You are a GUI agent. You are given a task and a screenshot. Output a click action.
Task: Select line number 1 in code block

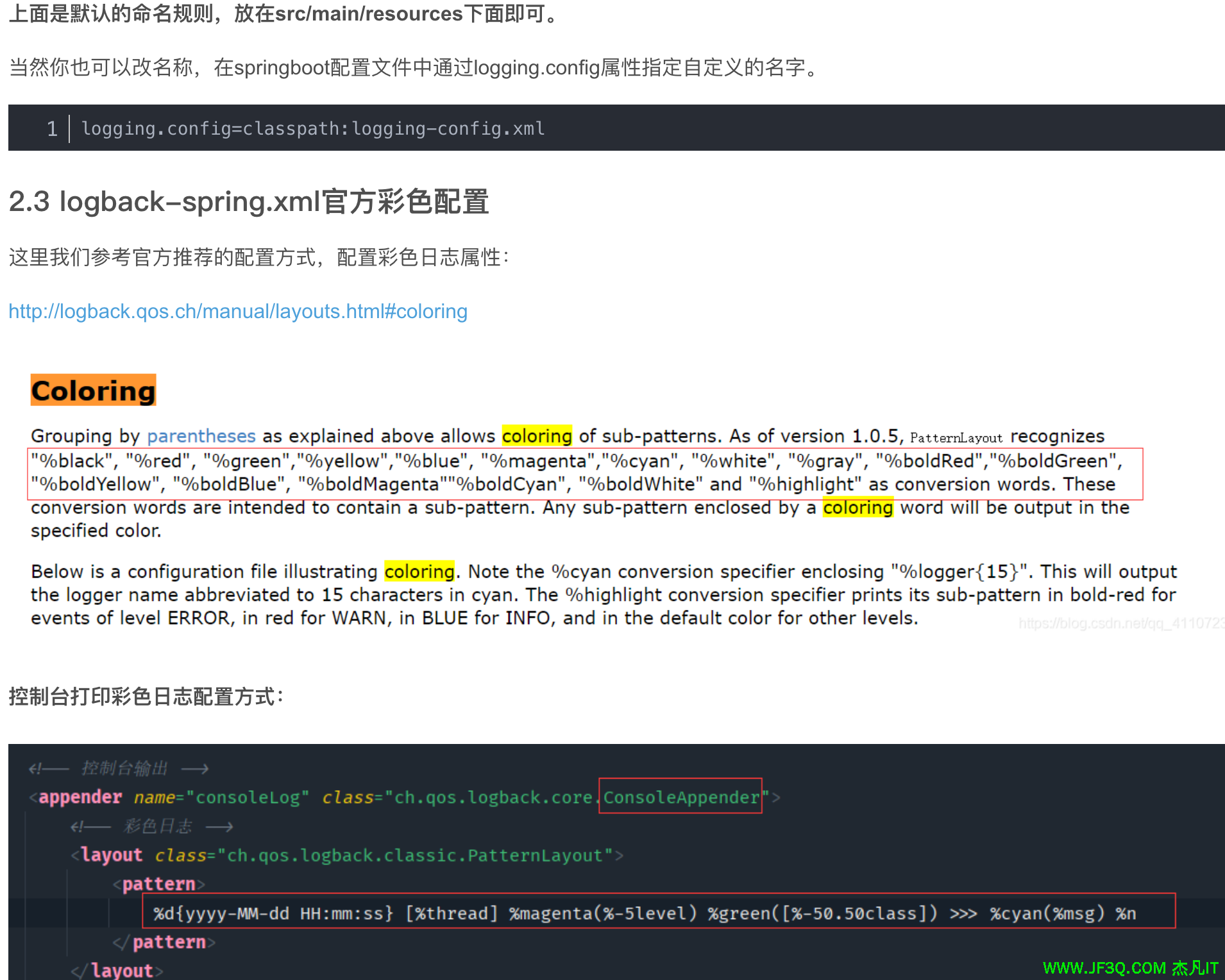pos(52,129)
